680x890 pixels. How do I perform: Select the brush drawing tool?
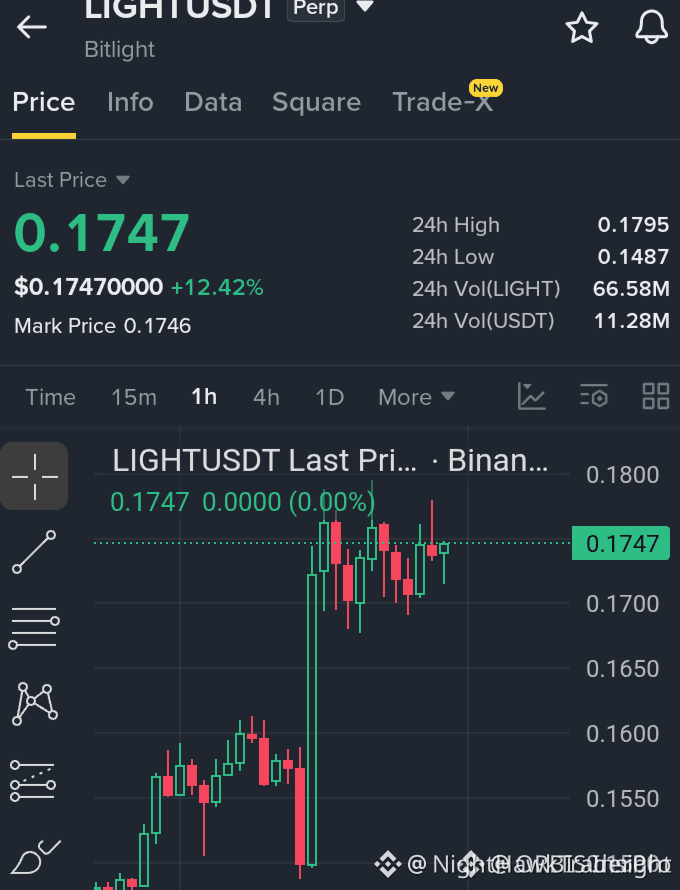click(x=35, y=857)
